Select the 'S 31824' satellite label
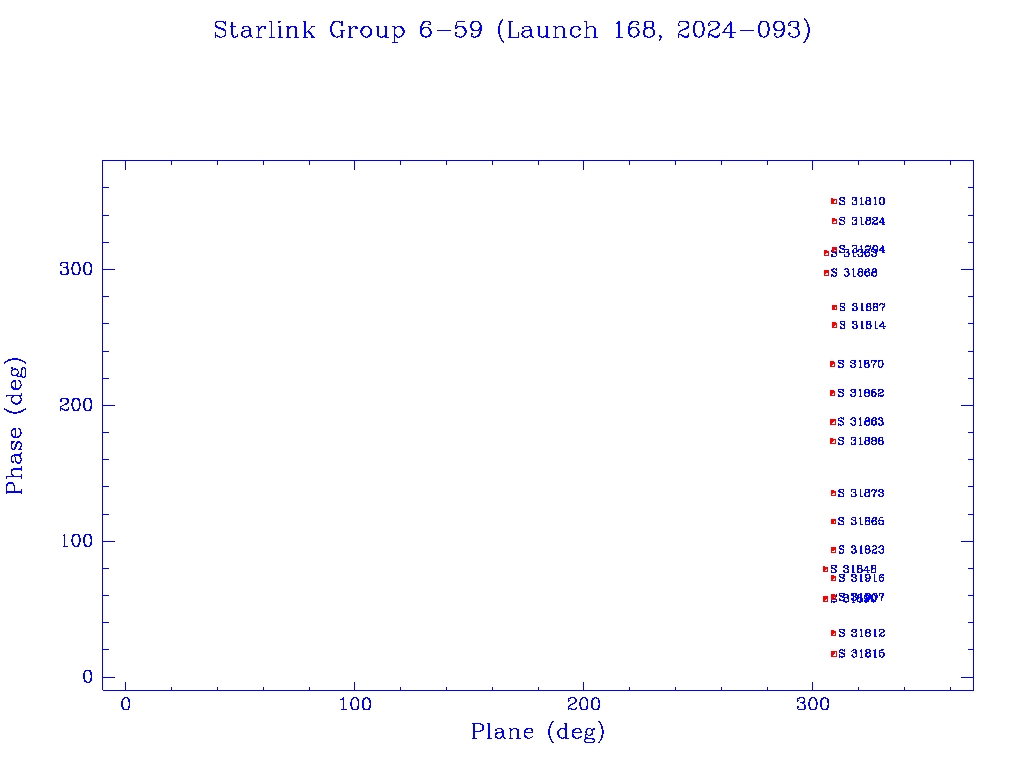 tap(862, 221)
